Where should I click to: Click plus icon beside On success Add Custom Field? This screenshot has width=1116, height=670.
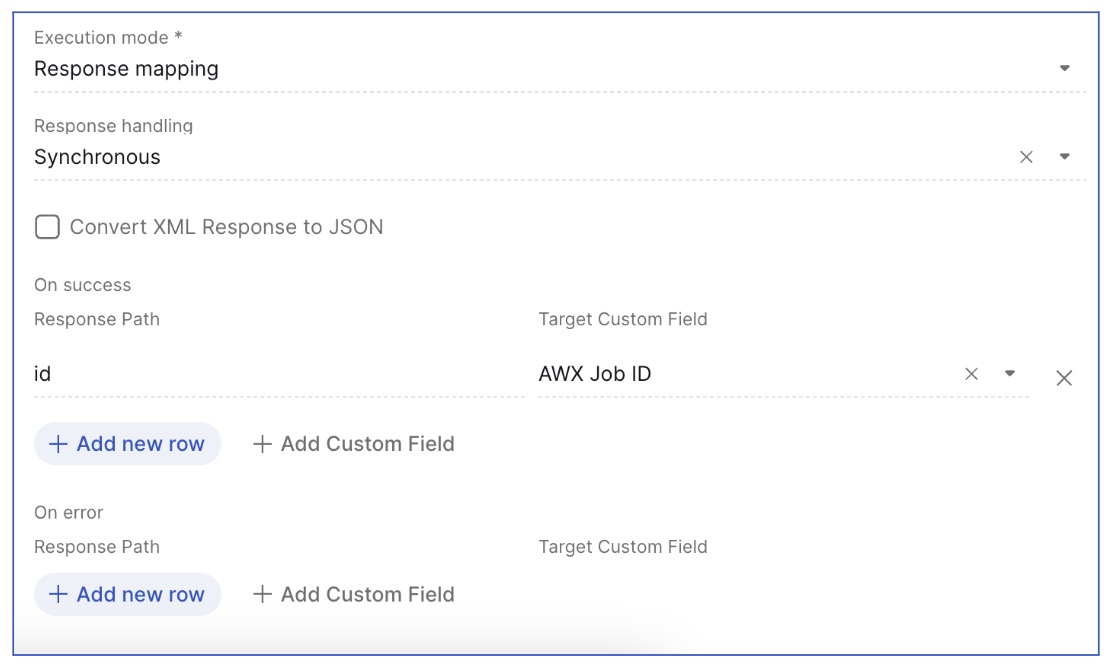pyautogui.click(x=263, y=444)
